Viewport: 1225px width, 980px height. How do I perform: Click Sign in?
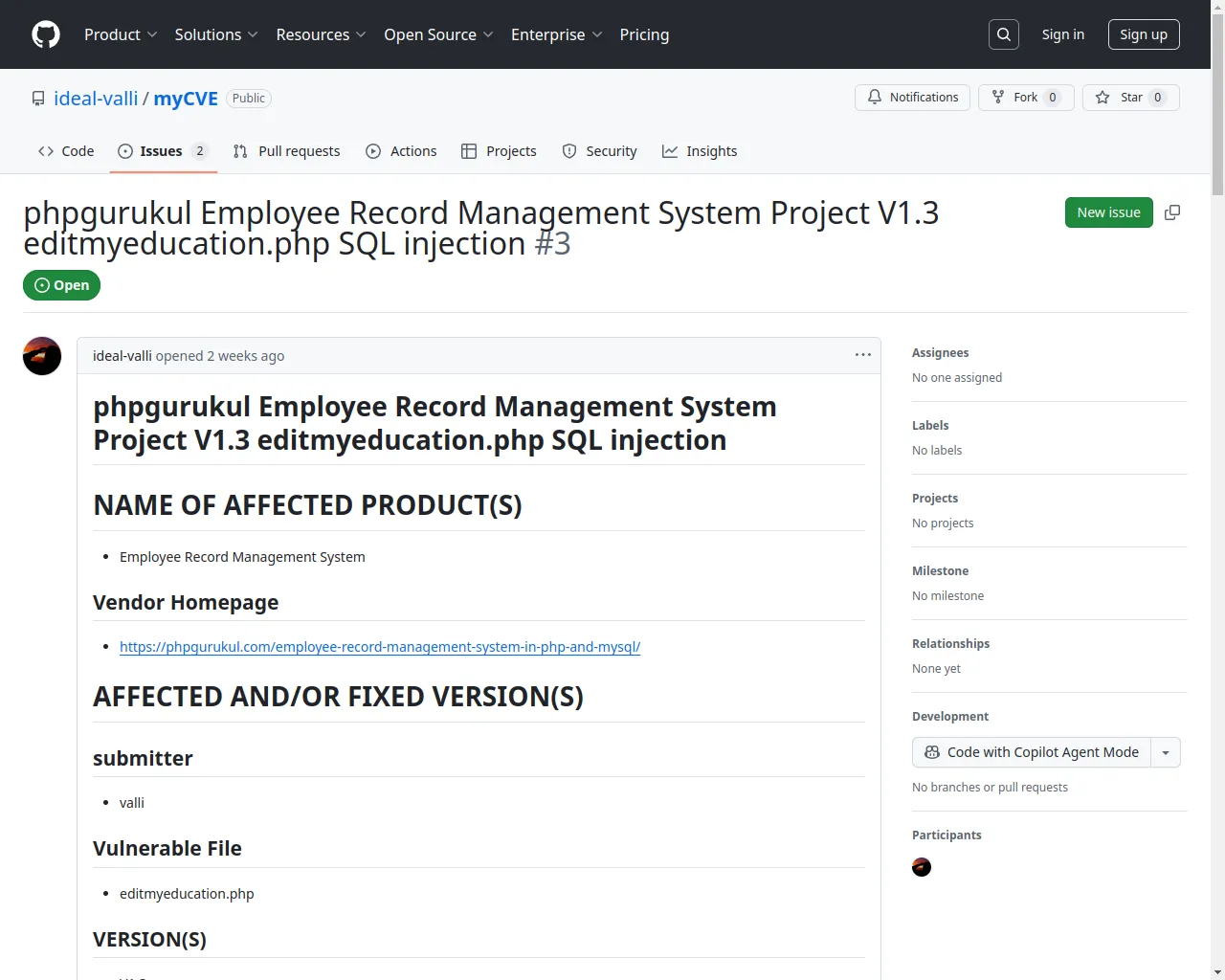(1063, 34)
